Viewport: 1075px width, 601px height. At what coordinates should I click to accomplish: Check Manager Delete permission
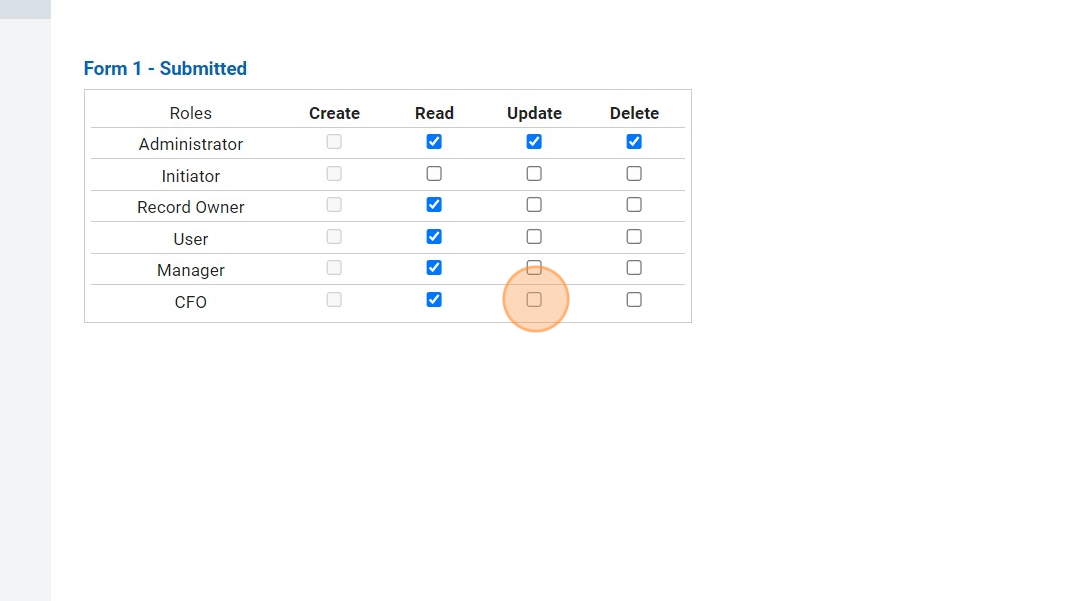[634, 268]
